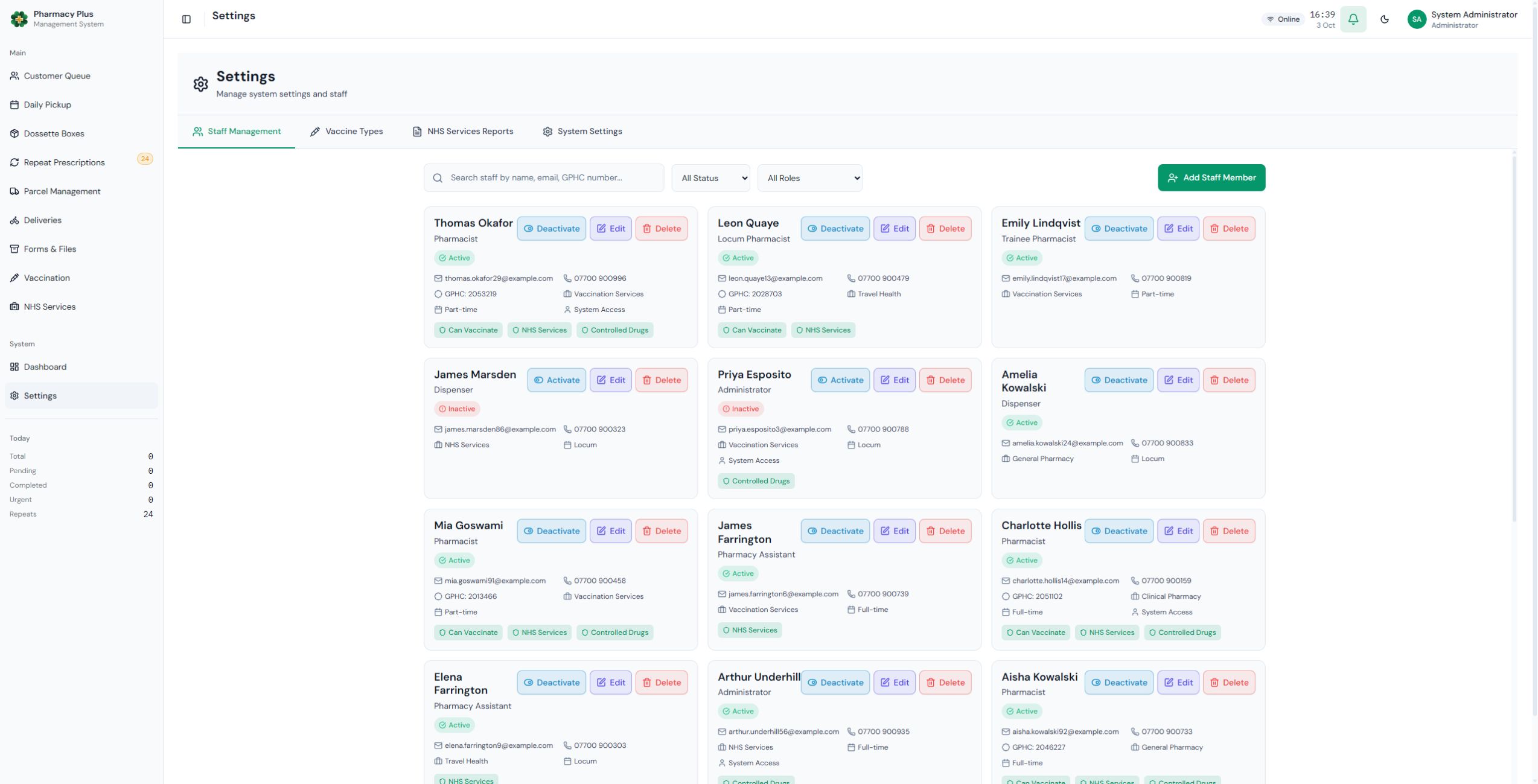Open the All Status dropdown

710,178
